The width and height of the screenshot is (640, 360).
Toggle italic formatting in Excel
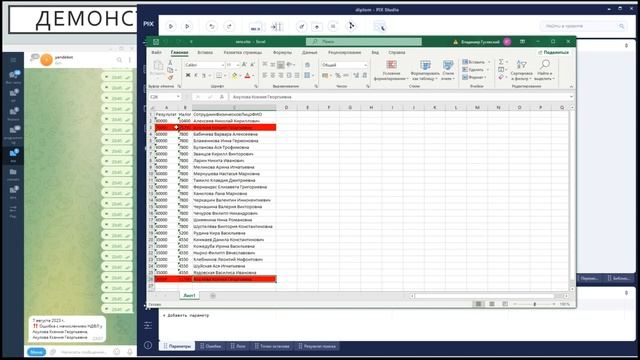tap(196, 76)
